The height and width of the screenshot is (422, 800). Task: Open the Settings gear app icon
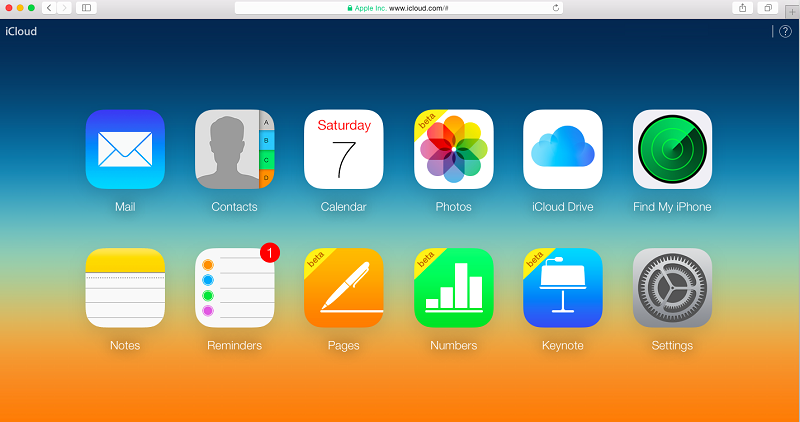(672, 288)
